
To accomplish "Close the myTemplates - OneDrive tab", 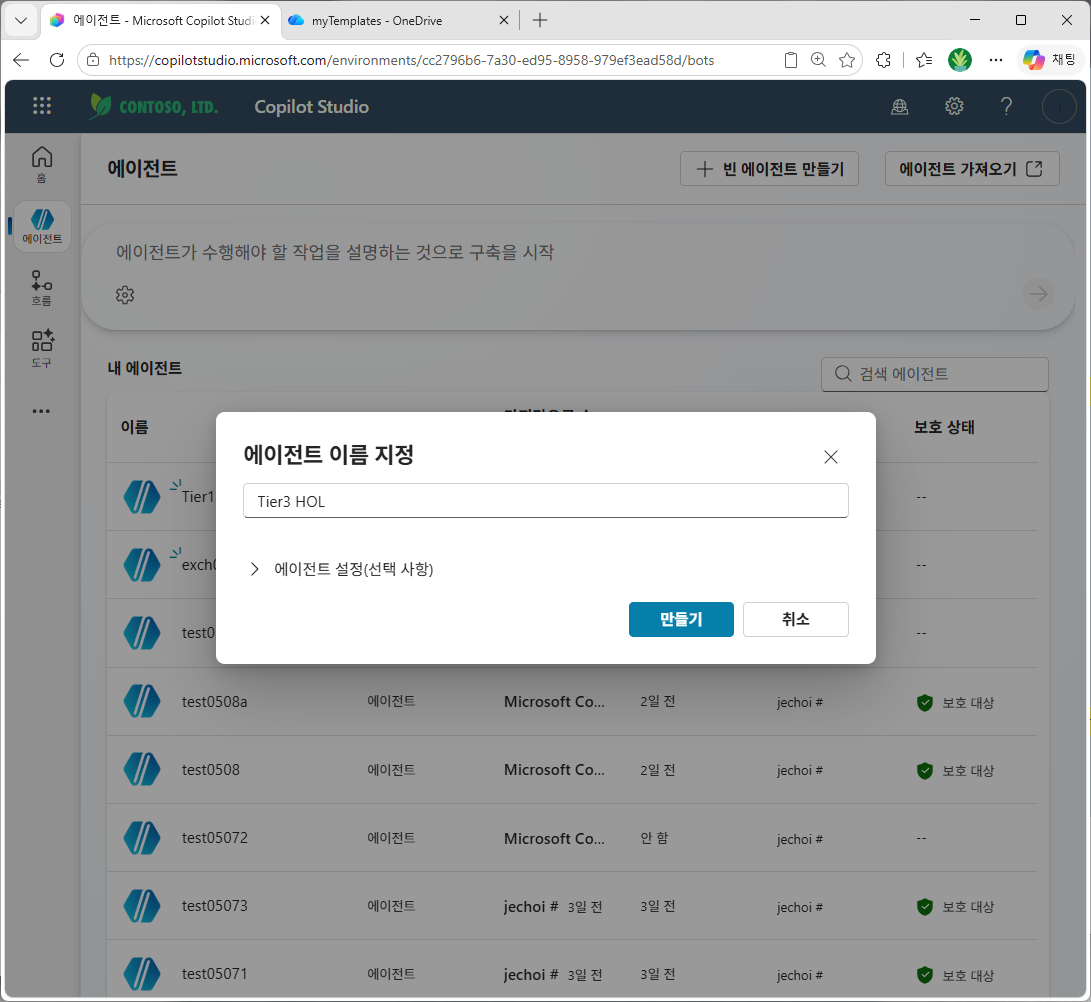I will click(504, 20).
